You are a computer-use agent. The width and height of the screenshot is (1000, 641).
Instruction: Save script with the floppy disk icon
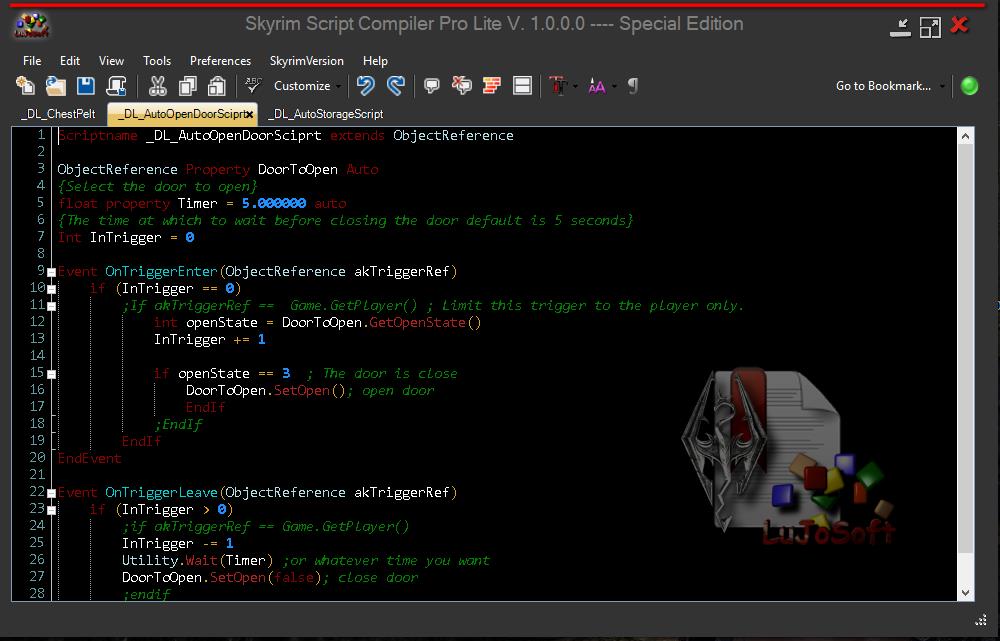(86, 86)
